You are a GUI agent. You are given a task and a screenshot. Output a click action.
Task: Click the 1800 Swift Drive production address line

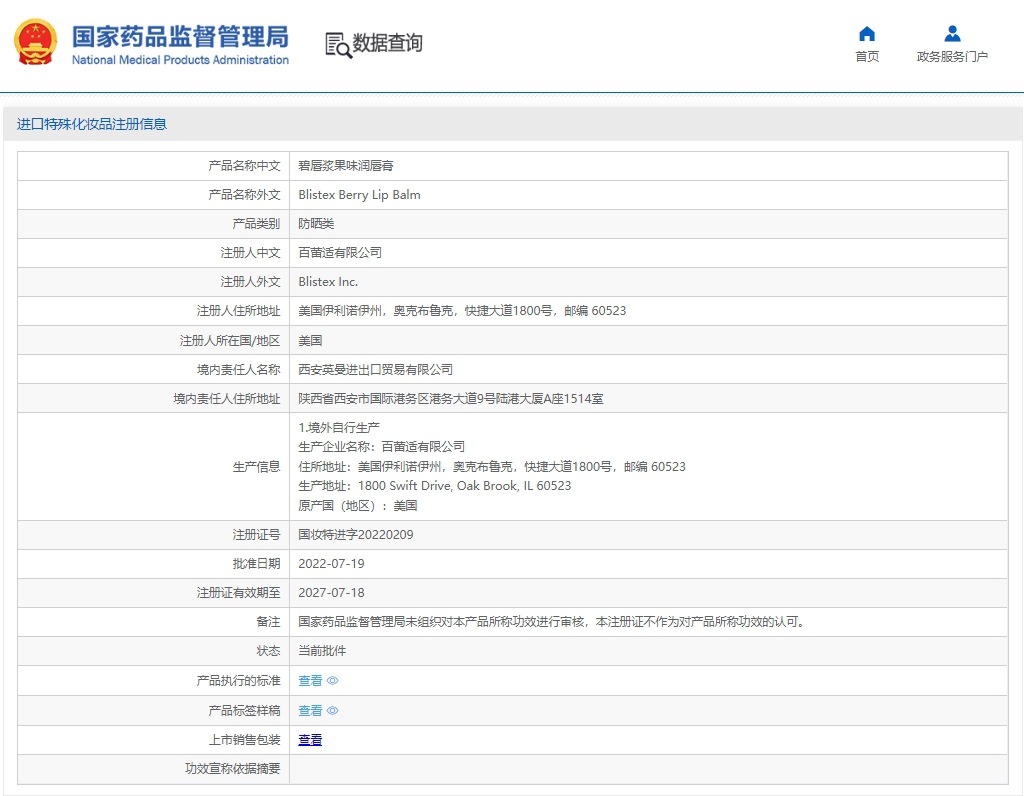435,486
